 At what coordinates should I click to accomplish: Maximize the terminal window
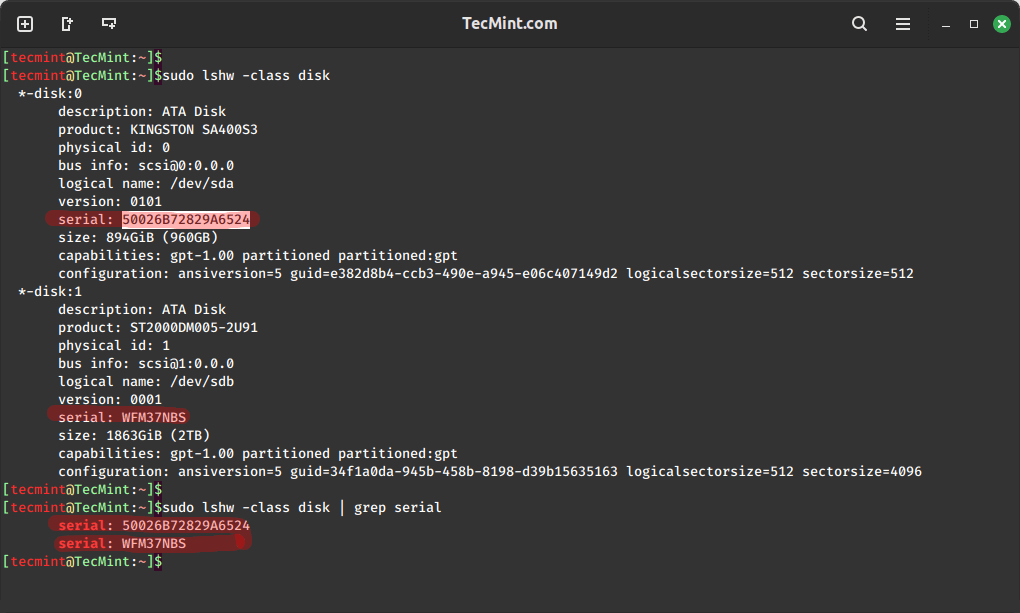pyautogui.click(x=974, y=24)
